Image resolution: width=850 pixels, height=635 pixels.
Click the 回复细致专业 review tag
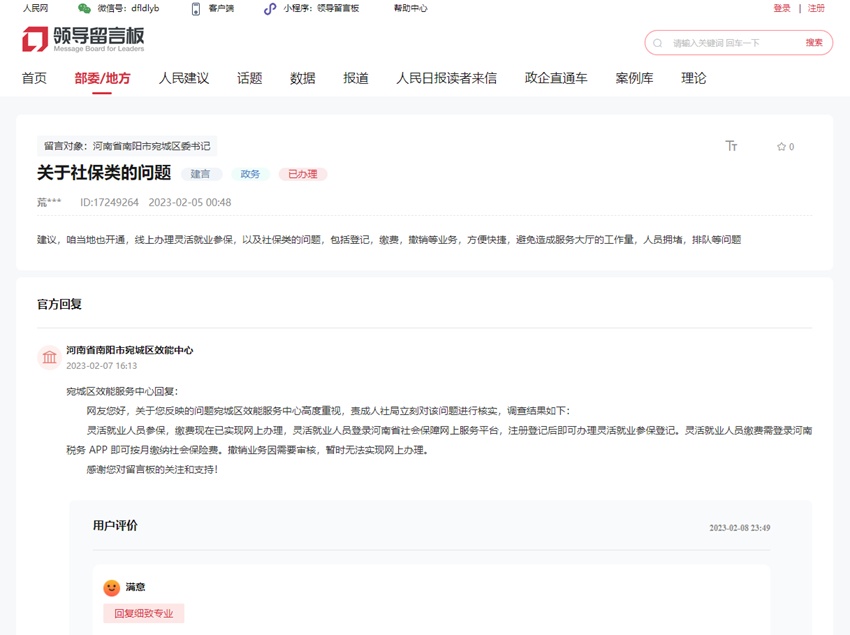[x=144, y=613]
